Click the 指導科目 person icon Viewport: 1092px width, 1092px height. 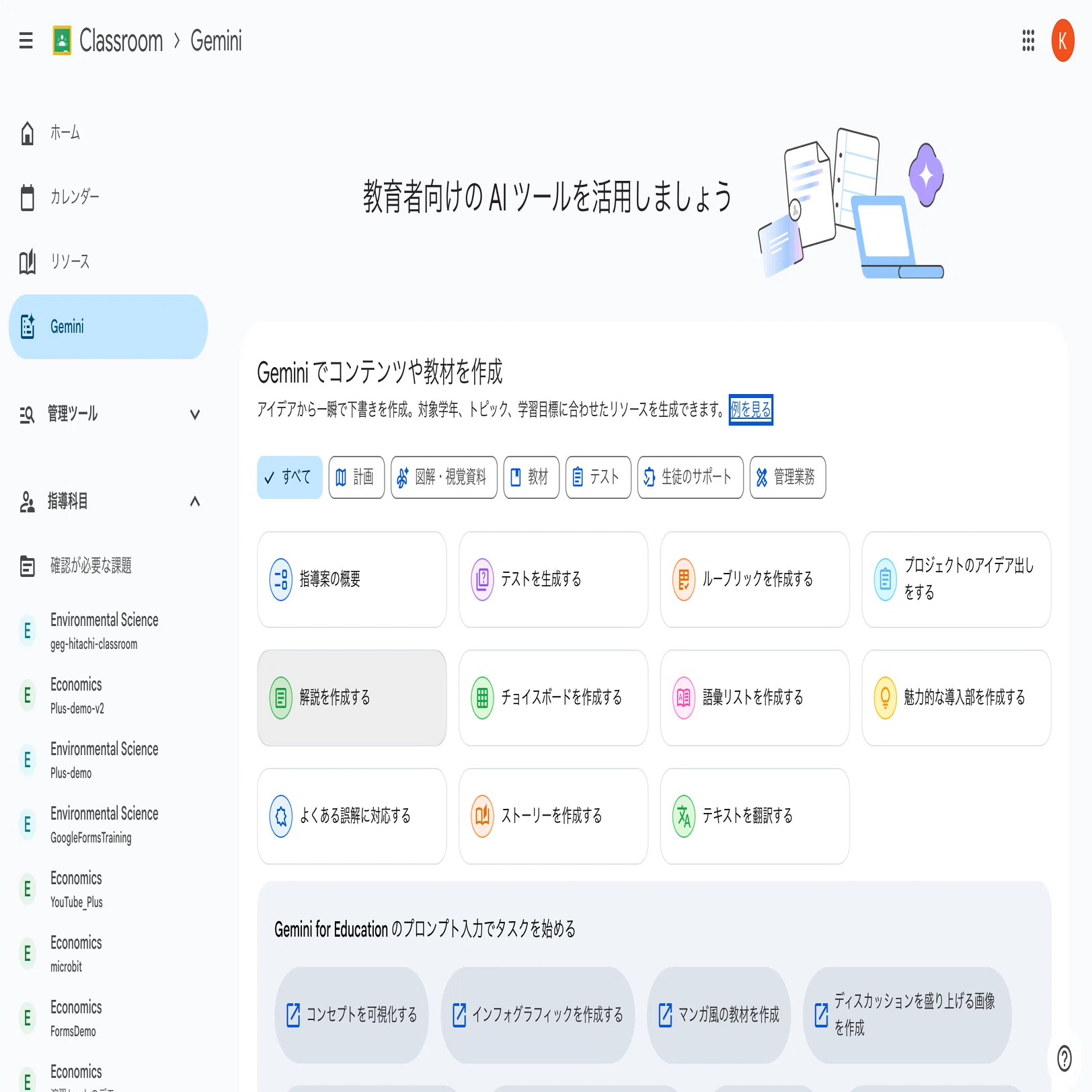27,502
